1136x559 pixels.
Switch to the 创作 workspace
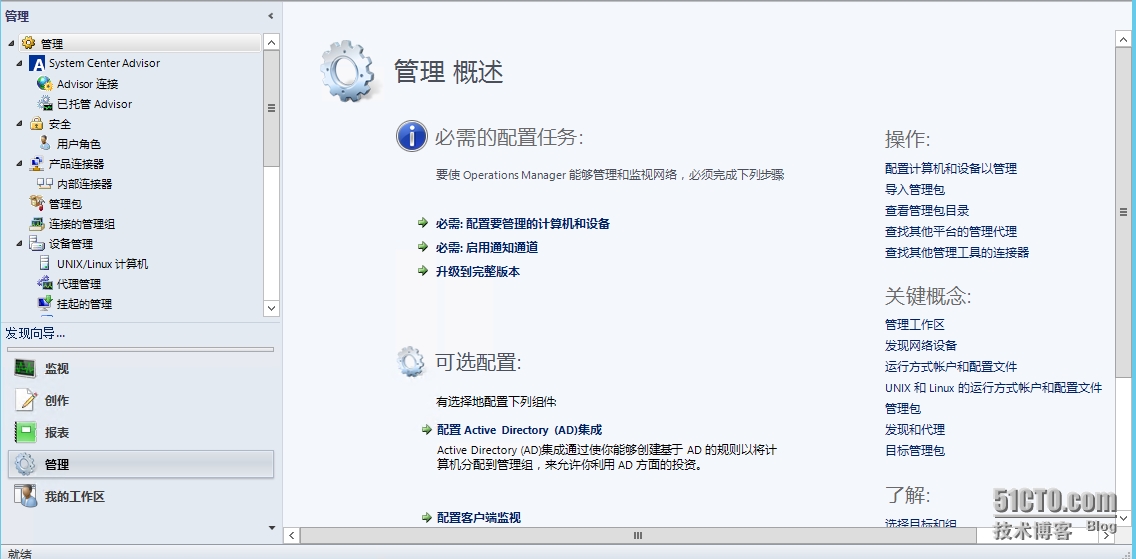[x=141, y=400]
